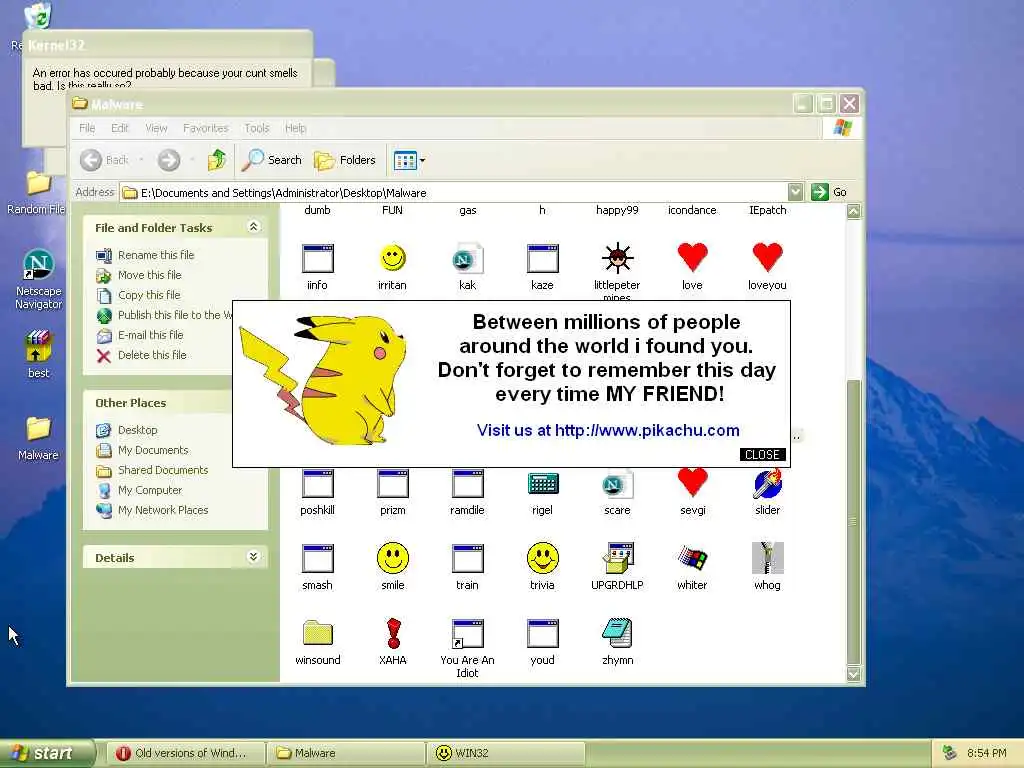
Task: Open the Favorites menu
Action: [206, 128]
